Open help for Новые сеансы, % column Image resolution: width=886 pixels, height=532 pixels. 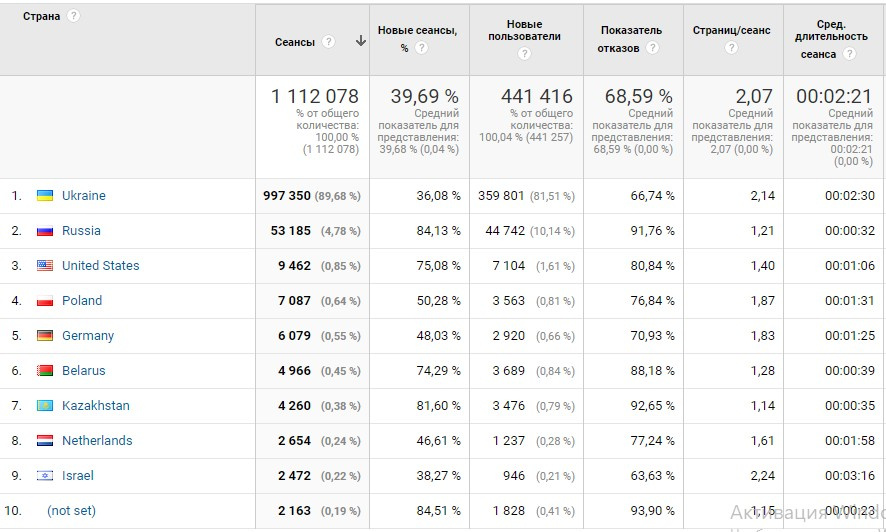click(x=422, y=48)
